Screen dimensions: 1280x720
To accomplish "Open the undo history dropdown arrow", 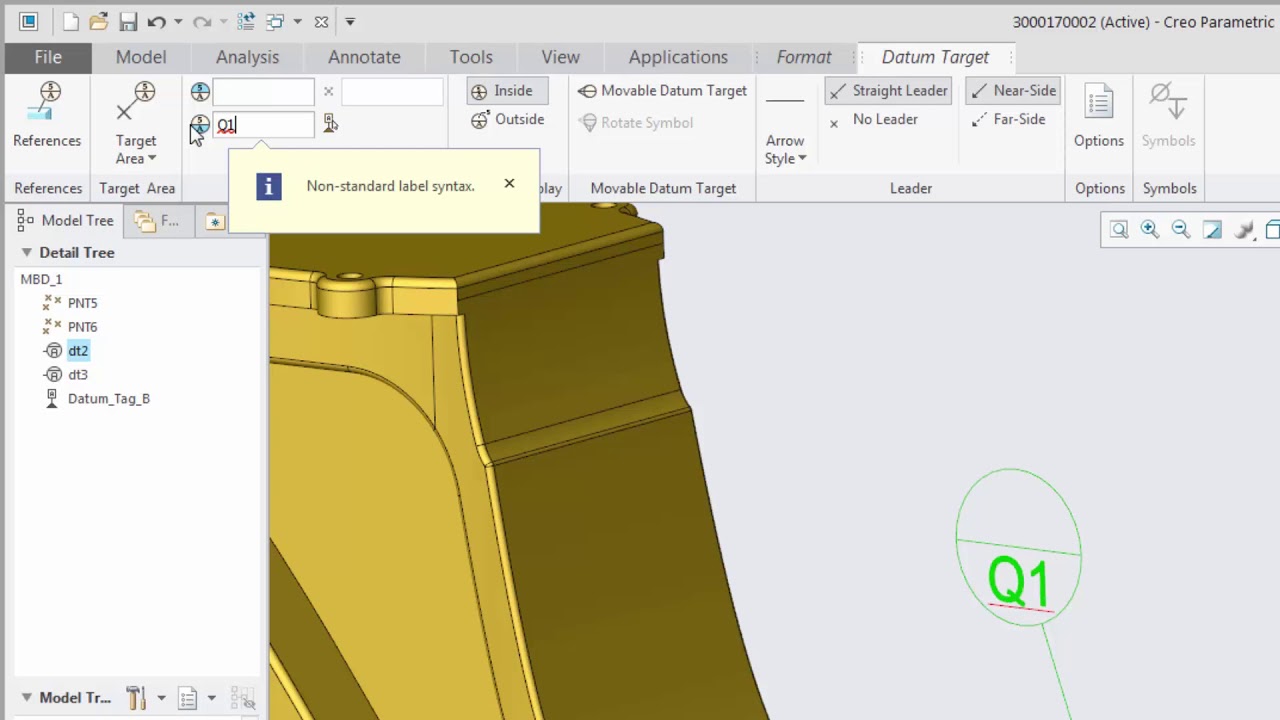I will click(x=178, y=22).
